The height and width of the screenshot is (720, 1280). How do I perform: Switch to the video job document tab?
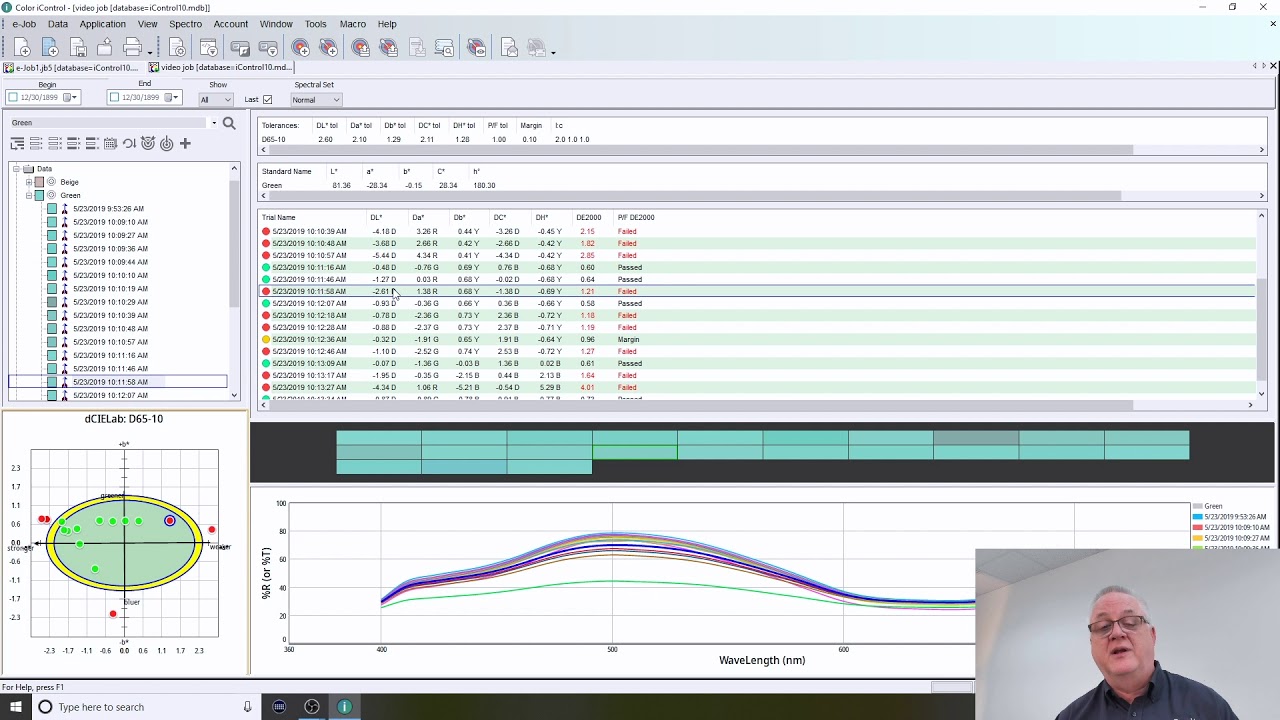[x=220, y=67]
